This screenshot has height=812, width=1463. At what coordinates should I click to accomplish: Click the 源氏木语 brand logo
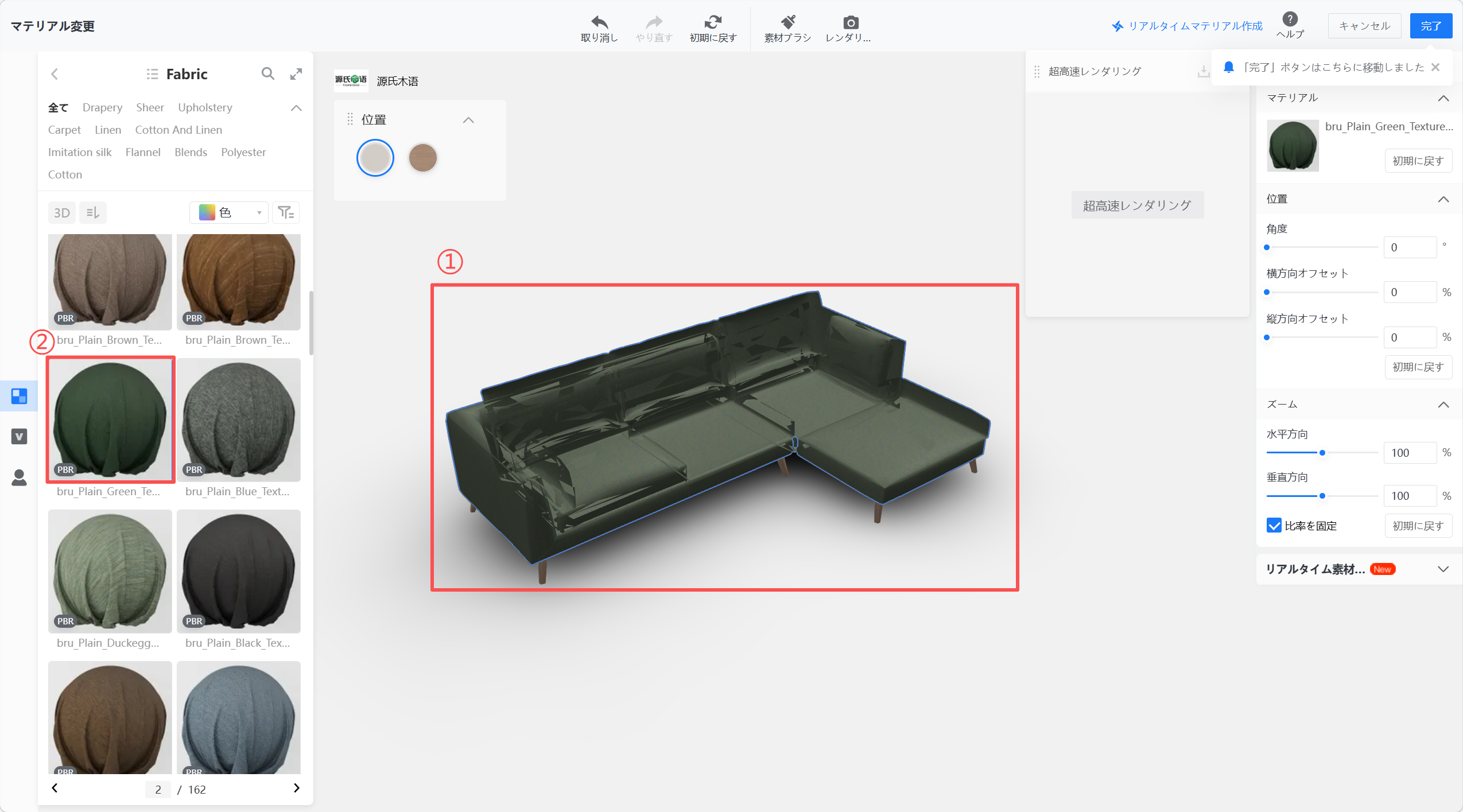click(351, 81)
